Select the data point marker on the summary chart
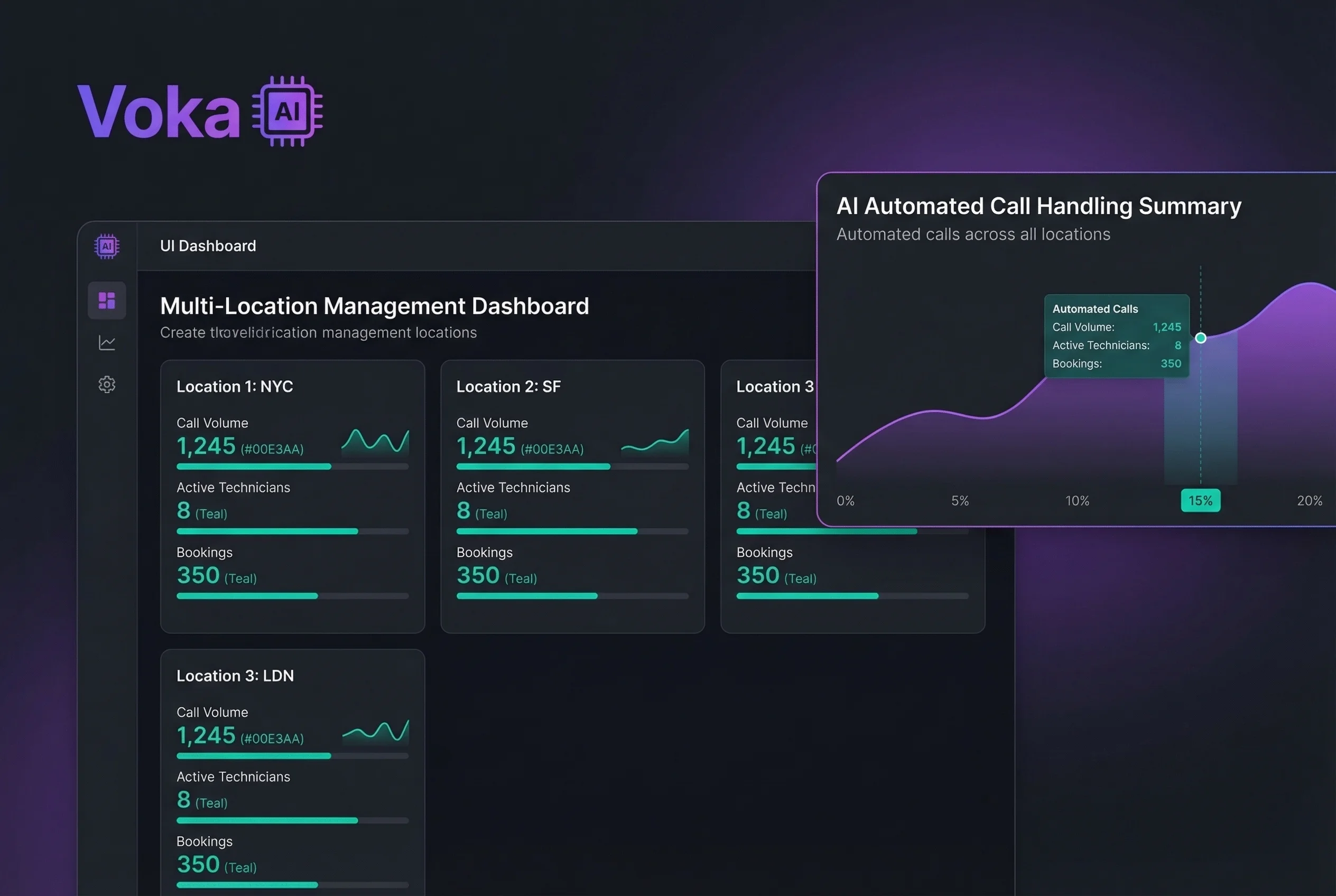This screenshot has width=1336, height=896. pos(1201,338)
